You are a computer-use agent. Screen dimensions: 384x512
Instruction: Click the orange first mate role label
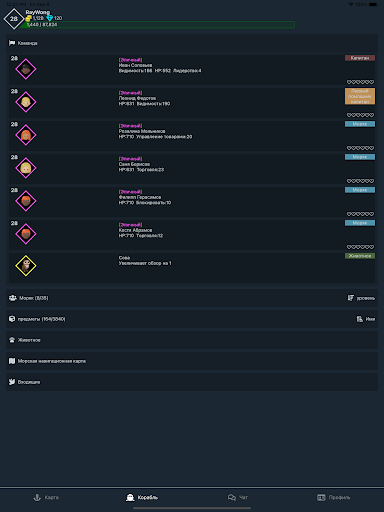click(x=360, y=96)
